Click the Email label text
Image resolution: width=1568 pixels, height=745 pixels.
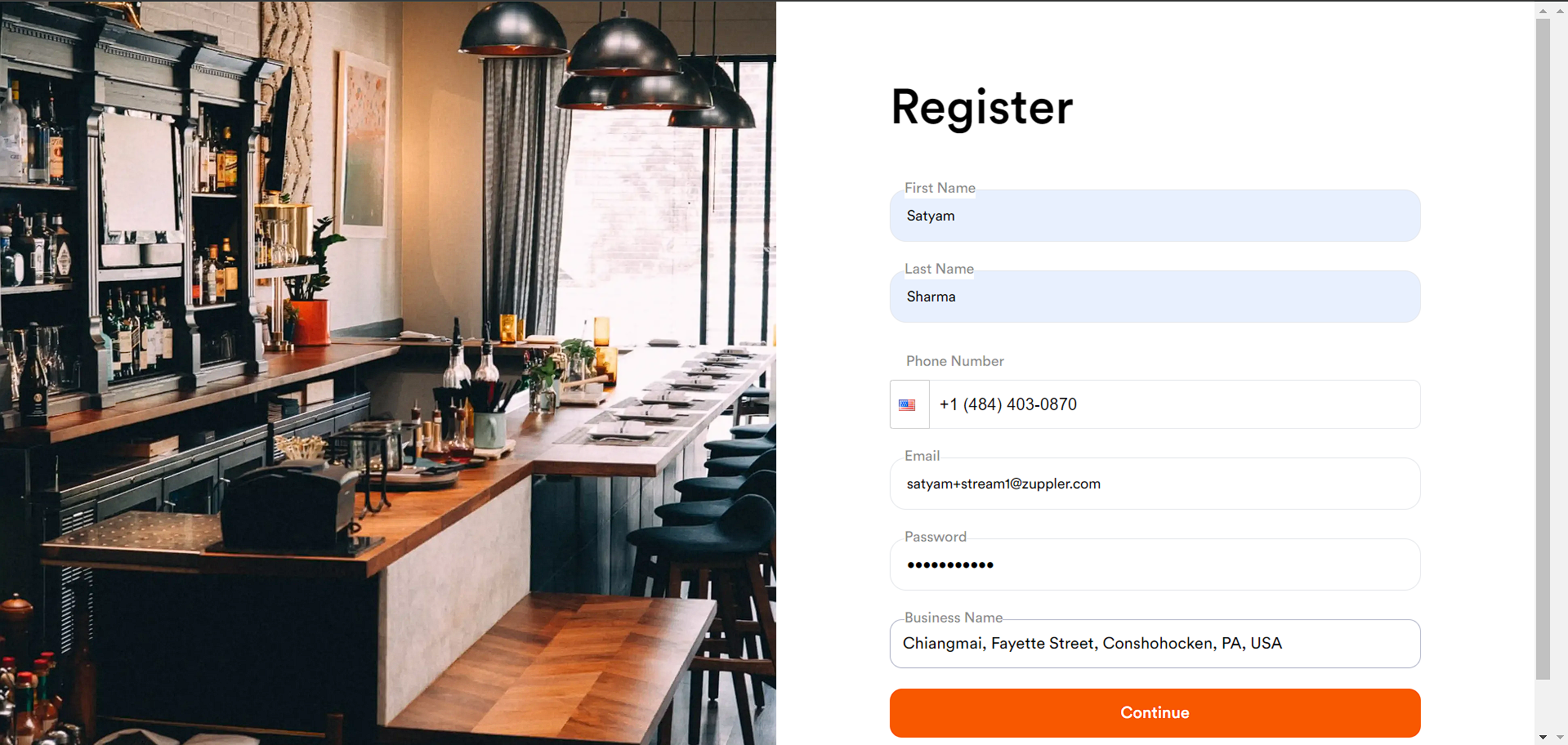click(x=922, y=456)
